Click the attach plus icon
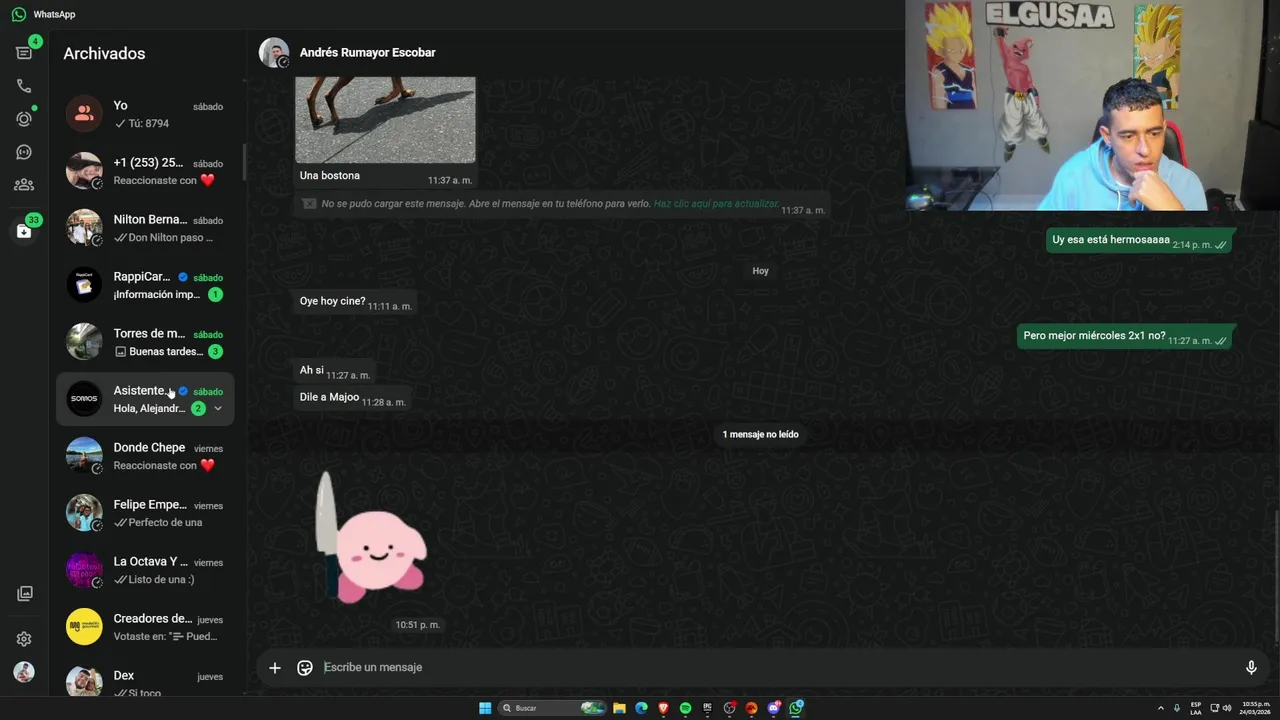Image resolution: width=1280 pixels, height=720 pixels. pyautogui.click(x=275, y=668)
